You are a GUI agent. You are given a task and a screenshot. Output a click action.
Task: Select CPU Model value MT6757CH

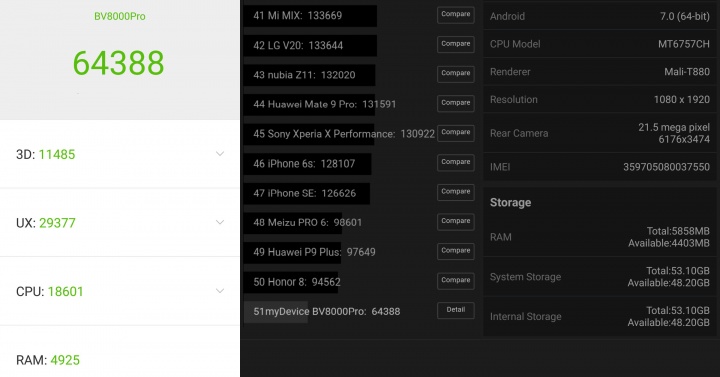pyautogui.click(x=684, y=44)
